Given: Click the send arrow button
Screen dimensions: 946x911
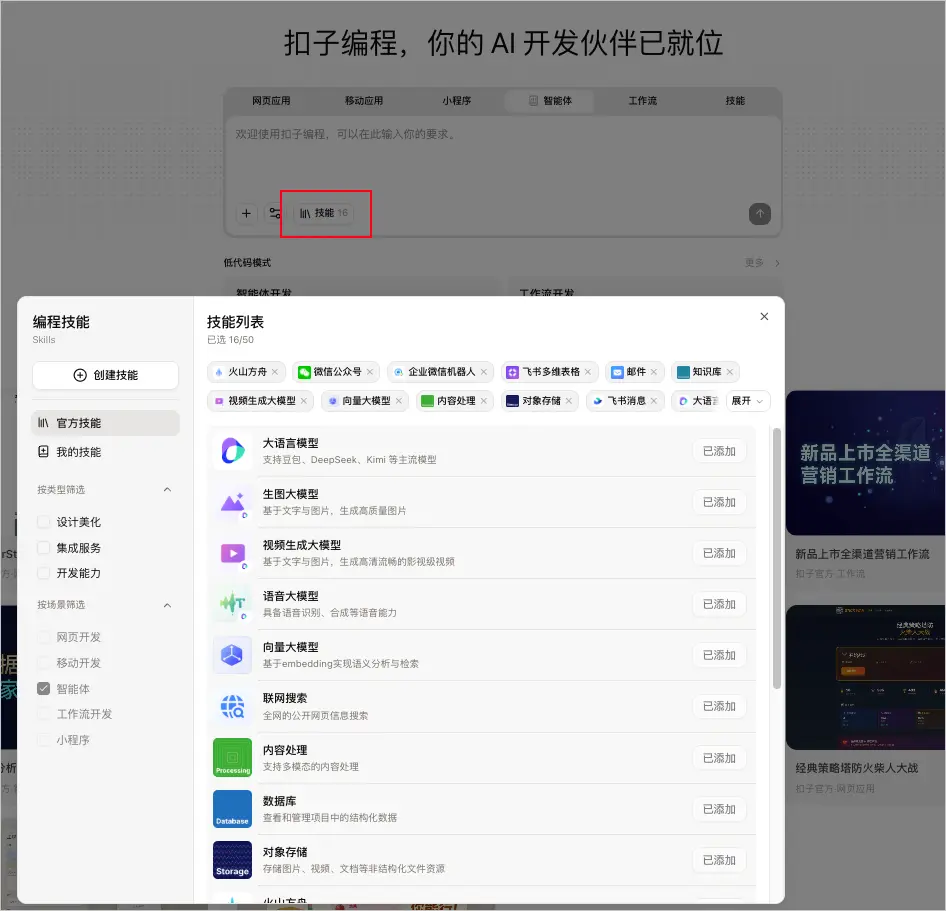Looking at the screenshot, I should pos(760,214).
